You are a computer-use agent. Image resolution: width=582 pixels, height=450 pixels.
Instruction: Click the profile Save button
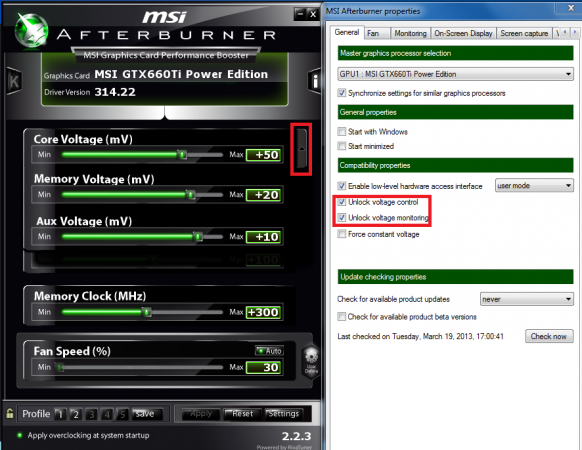(x=147, y=414)
